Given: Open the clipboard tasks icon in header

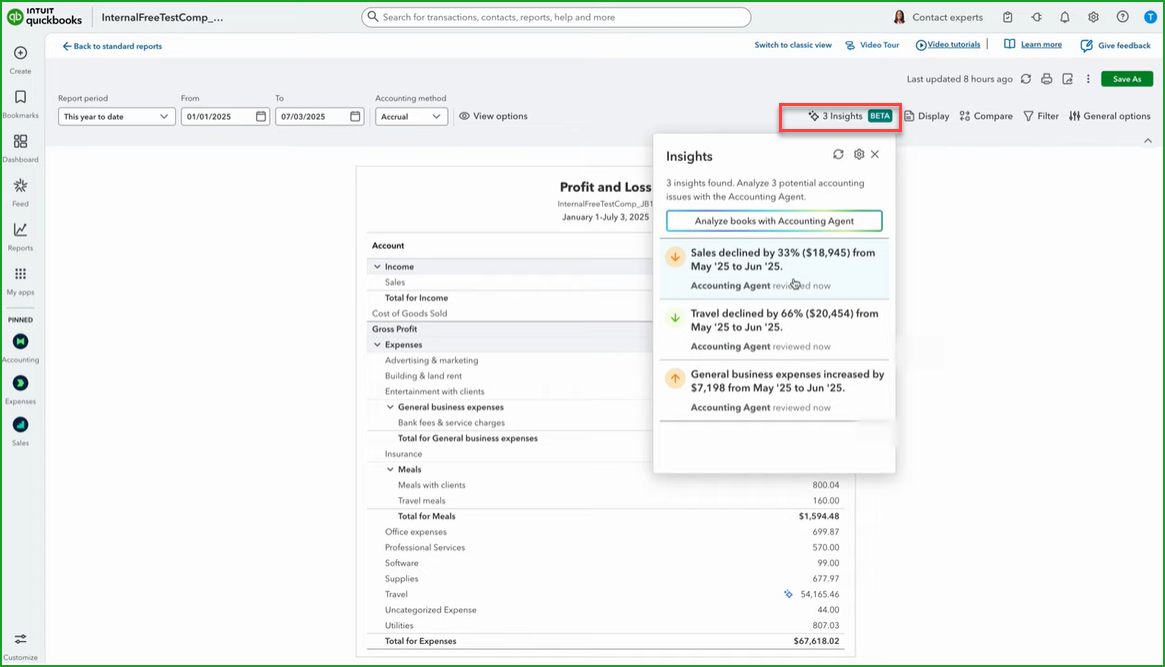Looking at the screenshot, I should (x=1007, y=17).
